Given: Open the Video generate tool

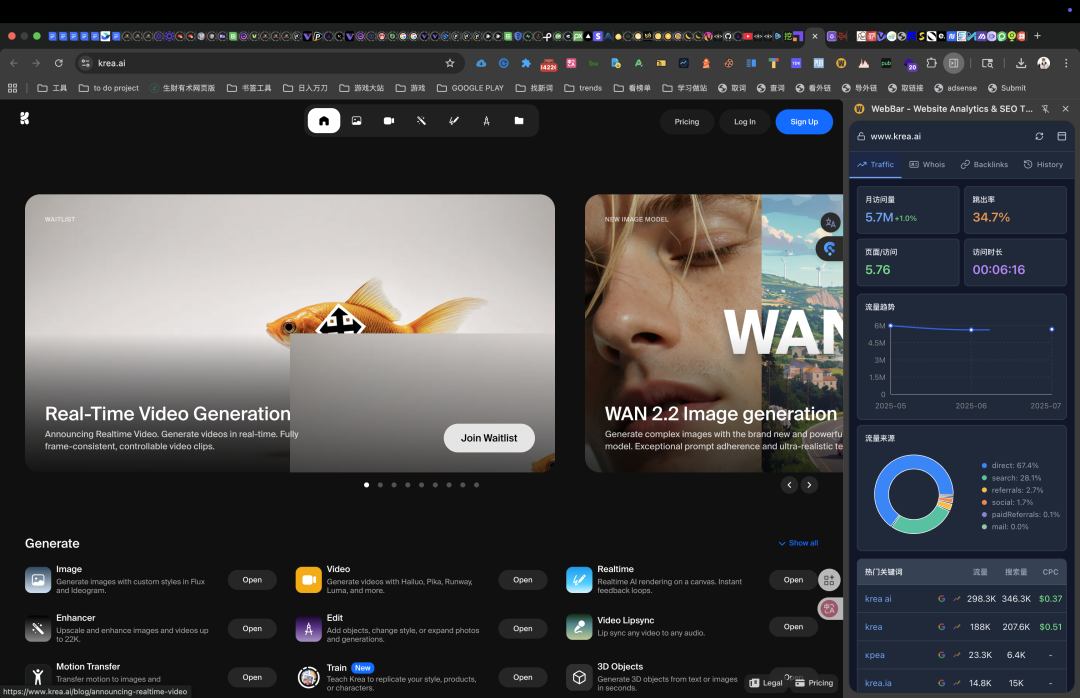Looking at the screenshot, I should 523,580.
